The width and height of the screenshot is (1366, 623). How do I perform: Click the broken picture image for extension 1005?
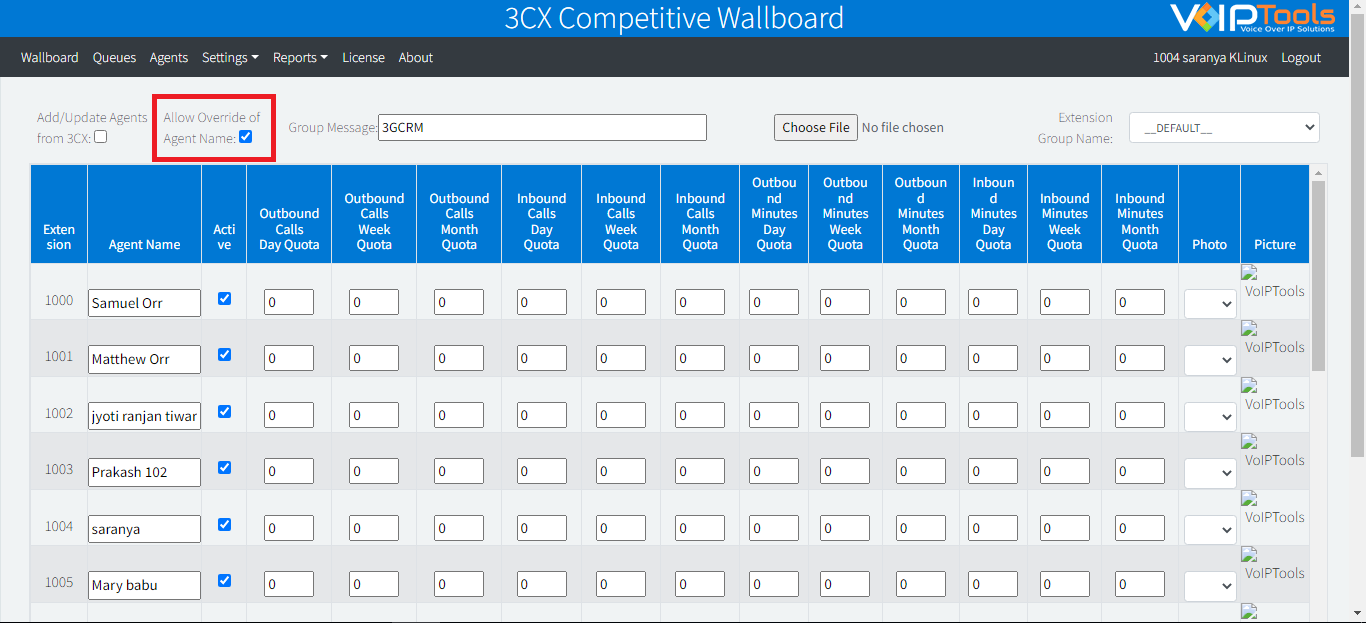1273,565
